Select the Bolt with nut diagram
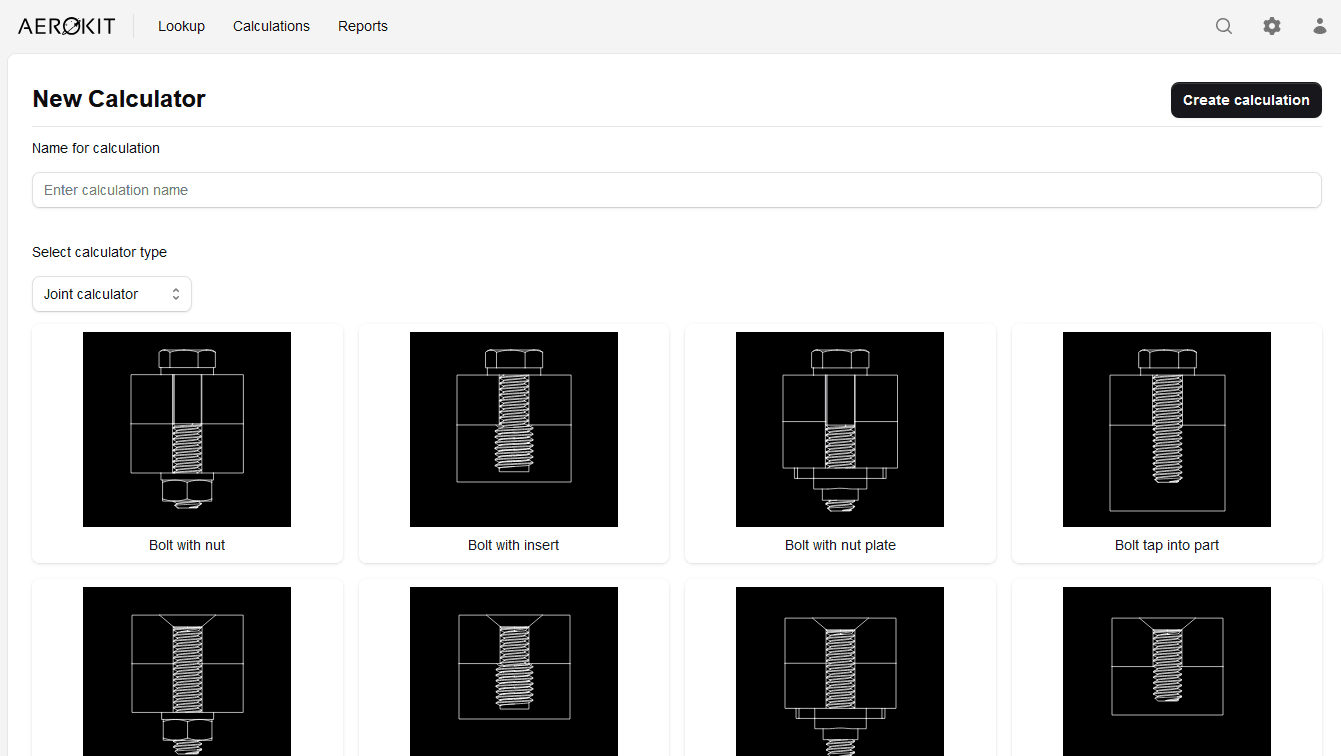 coord(187,429)
